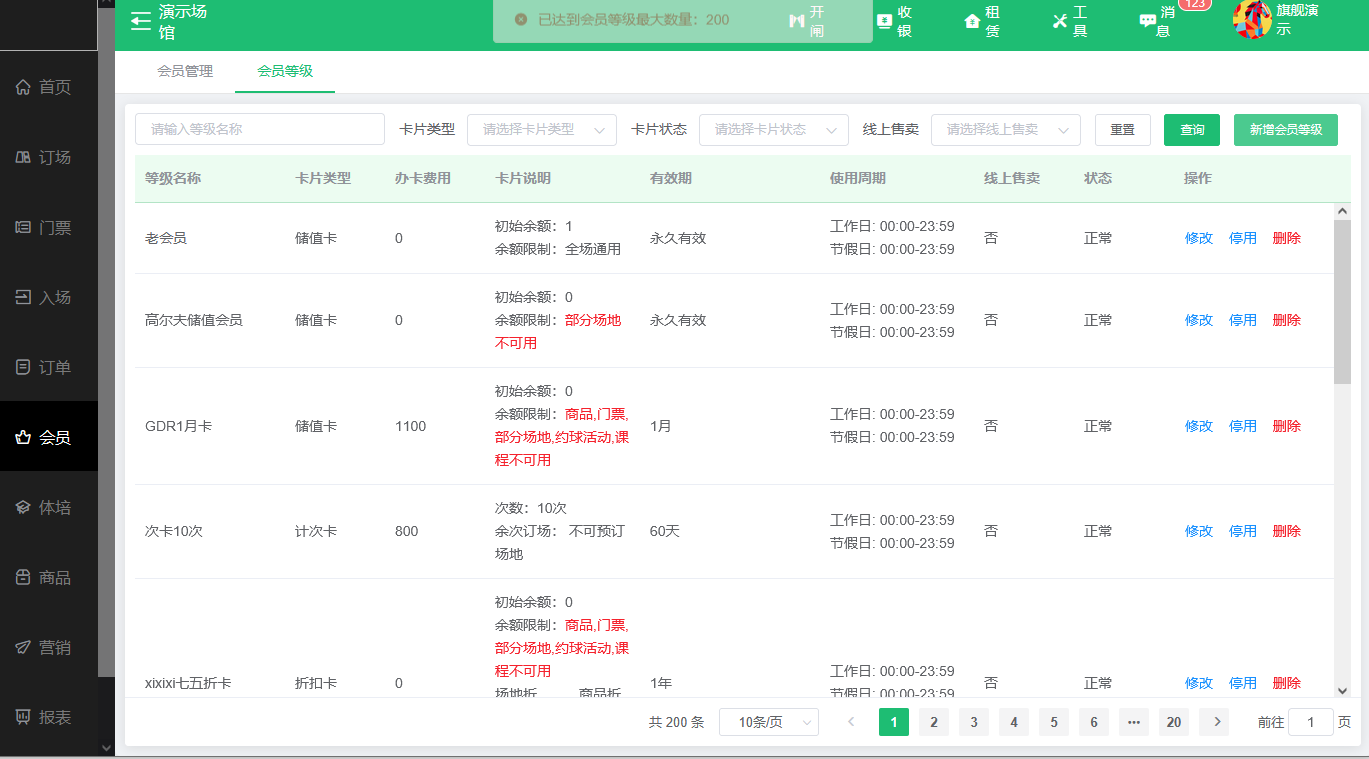Open the 租赁 rental icon
This screenshot has height=759, width=1369.
point(972,21)
